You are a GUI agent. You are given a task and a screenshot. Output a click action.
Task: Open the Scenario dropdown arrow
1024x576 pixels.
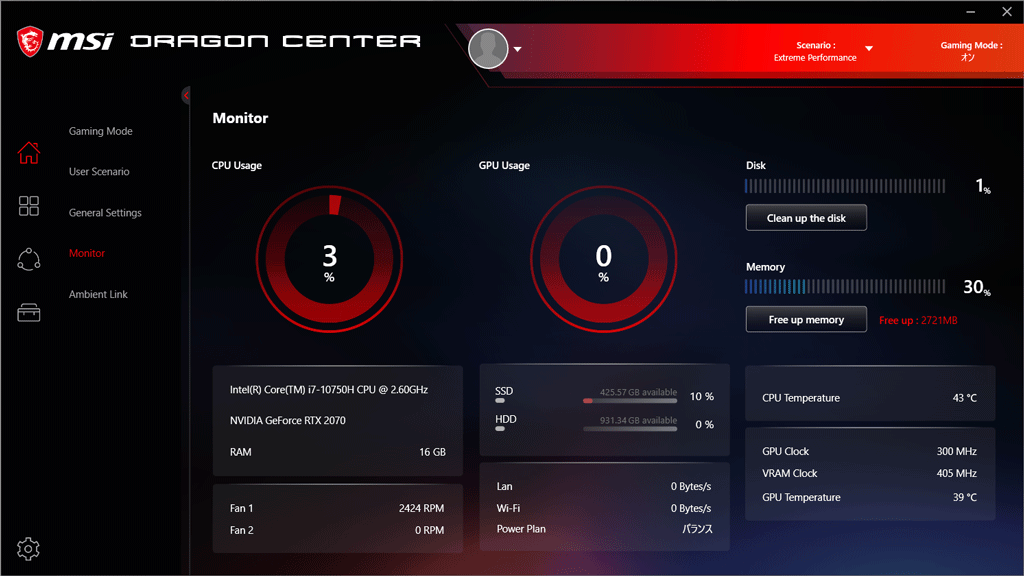pos(869,48)
